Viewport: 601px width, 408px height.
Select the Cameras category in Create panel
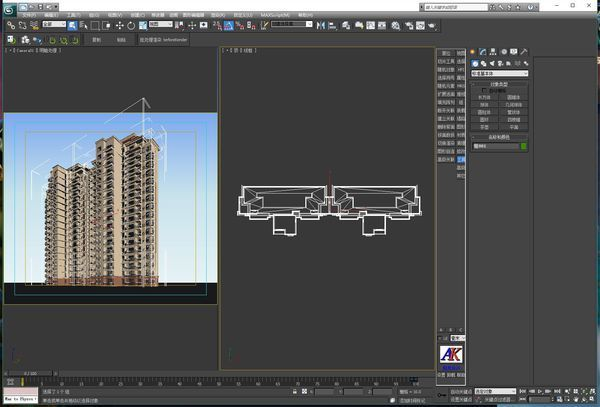click(500, 63)
